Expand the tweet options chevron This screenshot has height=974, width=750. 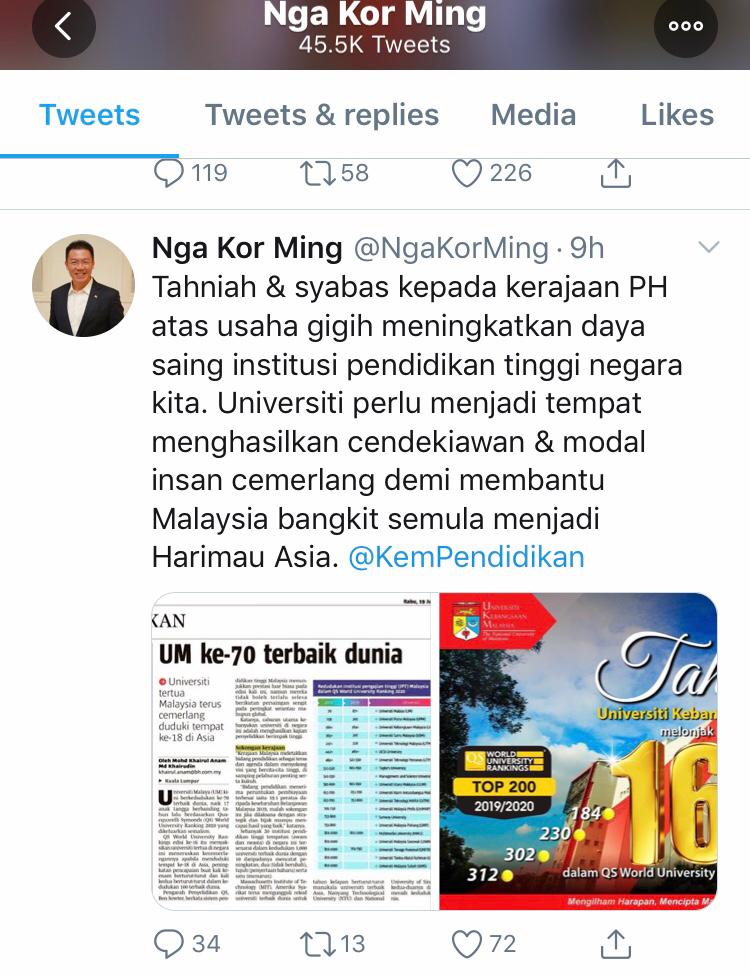click(x=709, y=247)
